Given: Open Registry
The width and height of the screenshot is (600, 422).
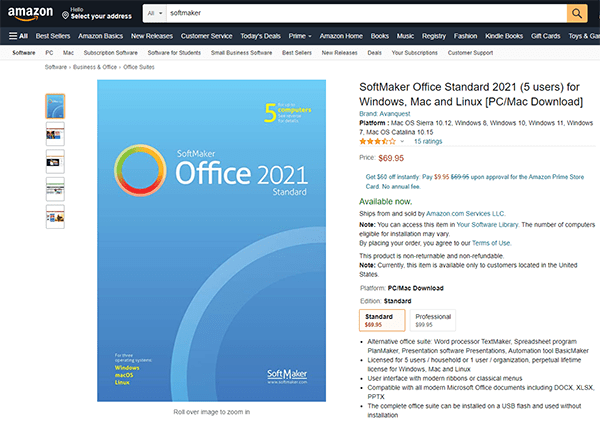Looking at the screenshot, I should [434, 36].
